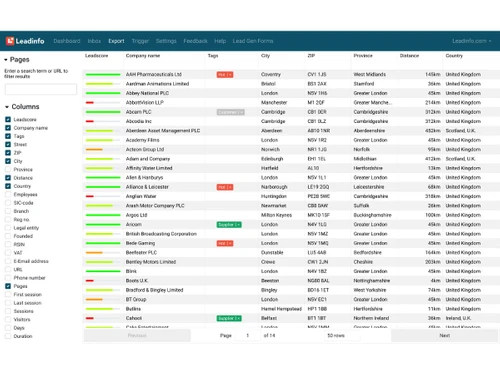Enable the Duration column checkbox

[x=8, y=336]
